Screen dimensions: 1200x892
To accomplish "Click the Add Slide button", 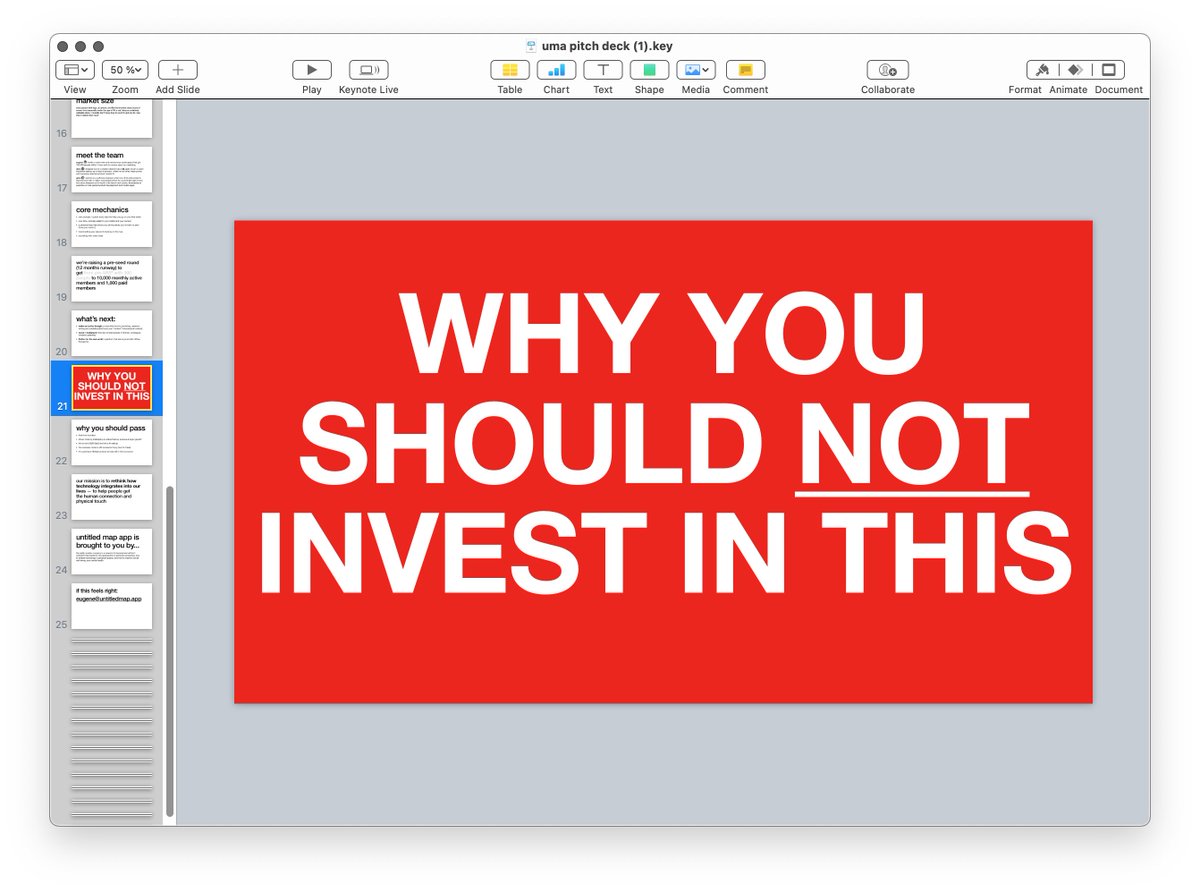I will (x=178, y=70).
